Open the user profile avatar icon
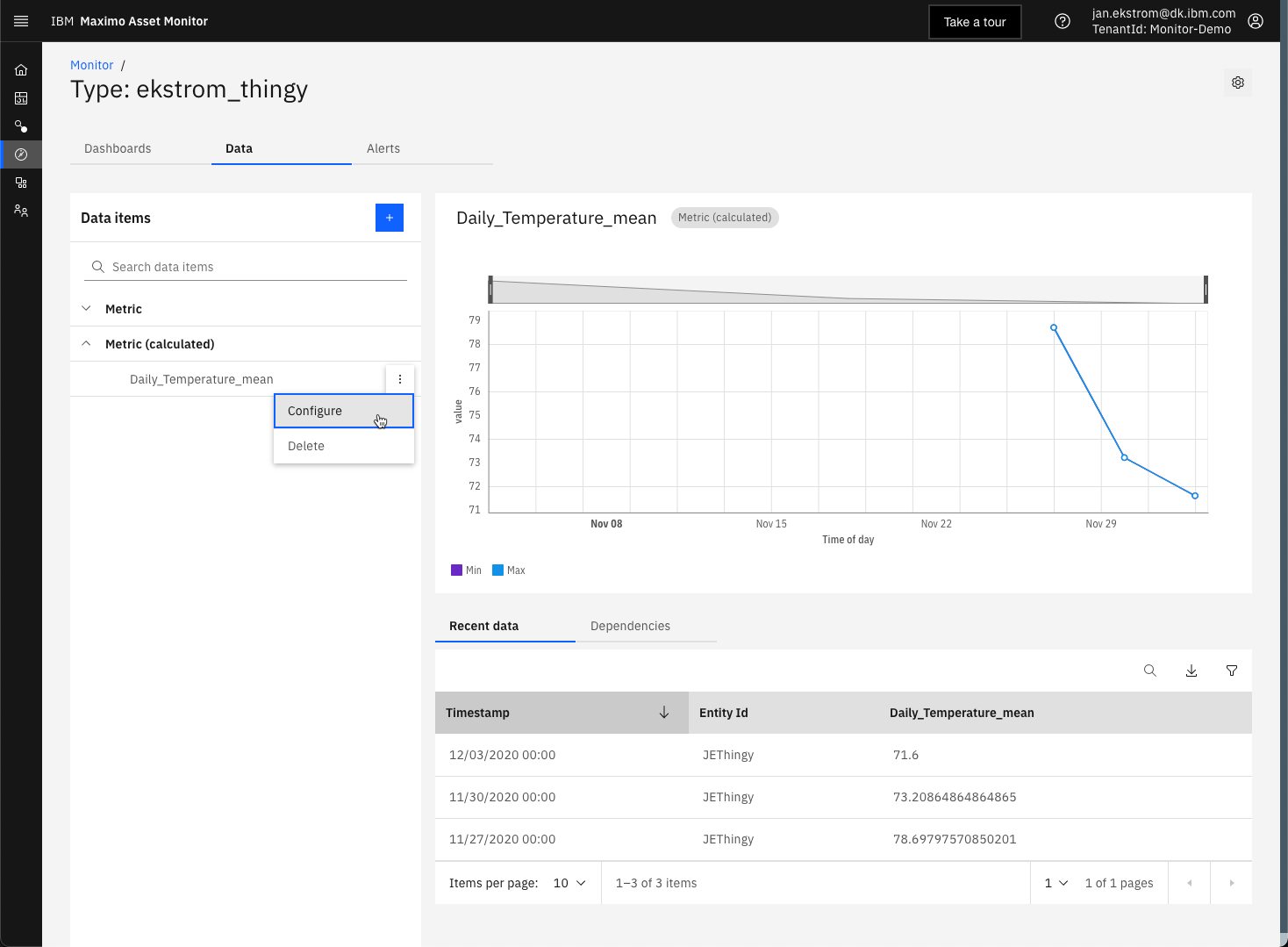 1256,21
